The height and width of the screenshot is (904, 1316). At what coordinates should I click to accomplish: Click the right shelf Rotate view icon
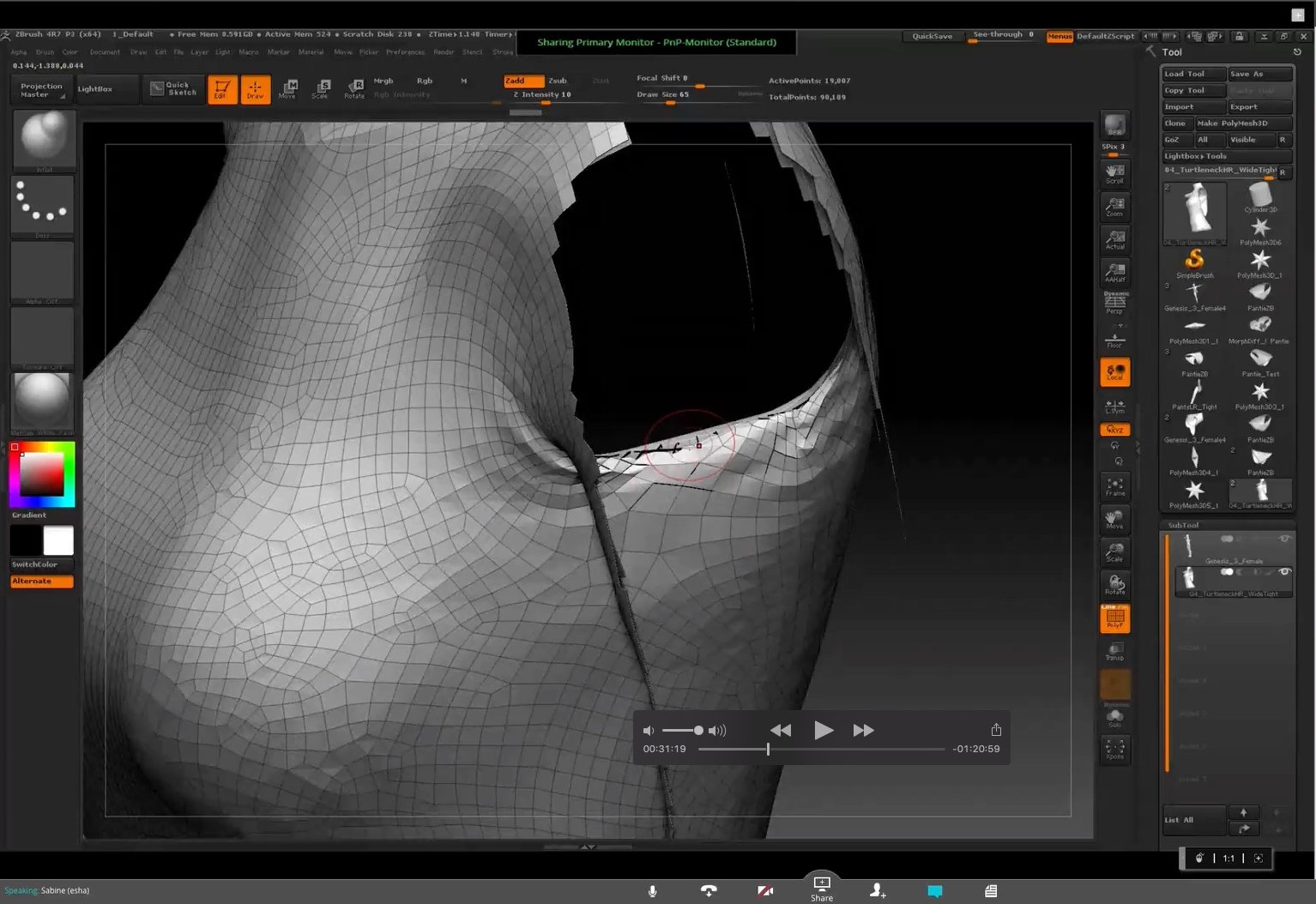click(1114, 585)
